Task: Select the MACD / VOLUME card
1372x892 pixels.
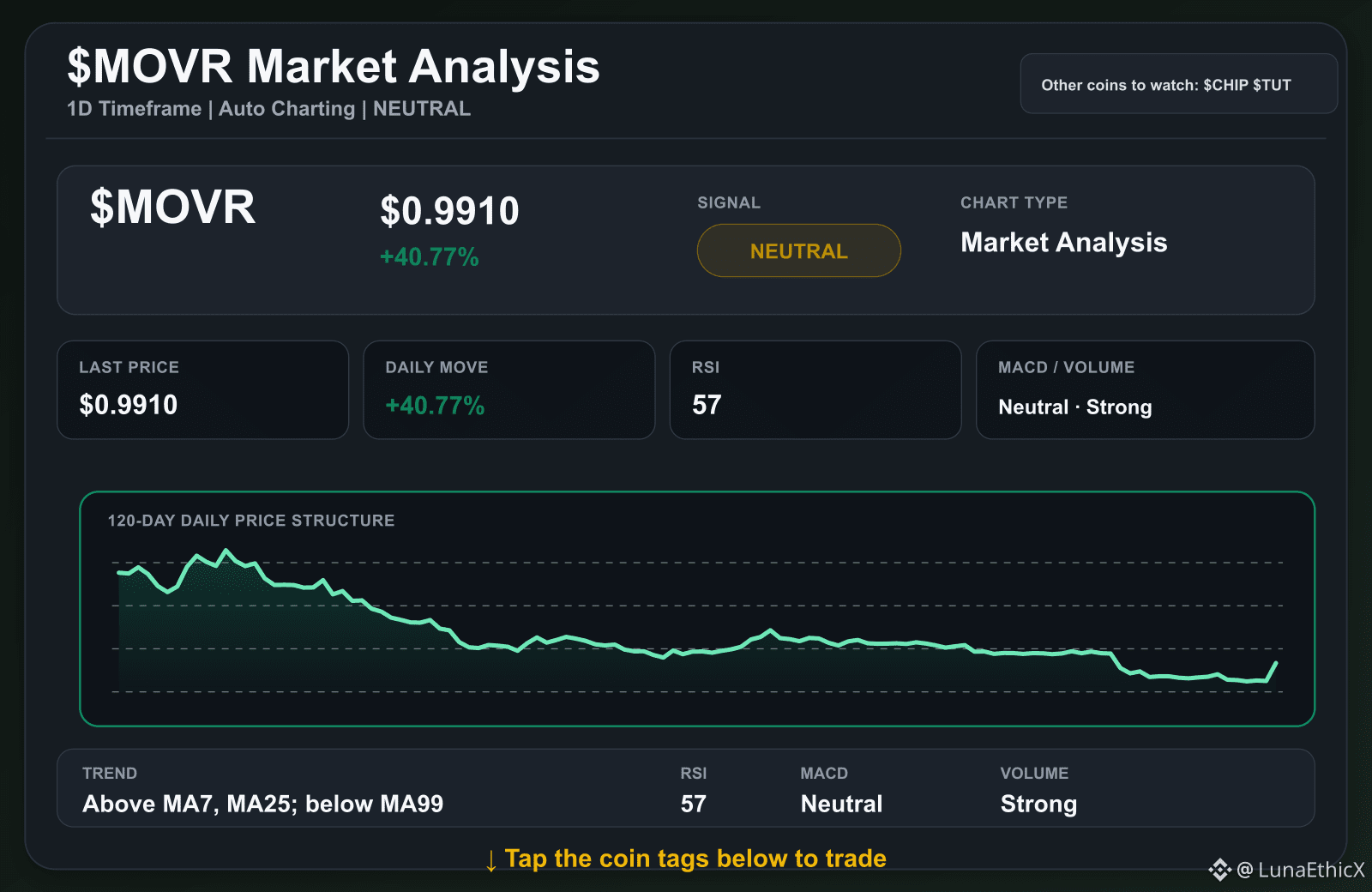Action: click(x=1145, y=390)
